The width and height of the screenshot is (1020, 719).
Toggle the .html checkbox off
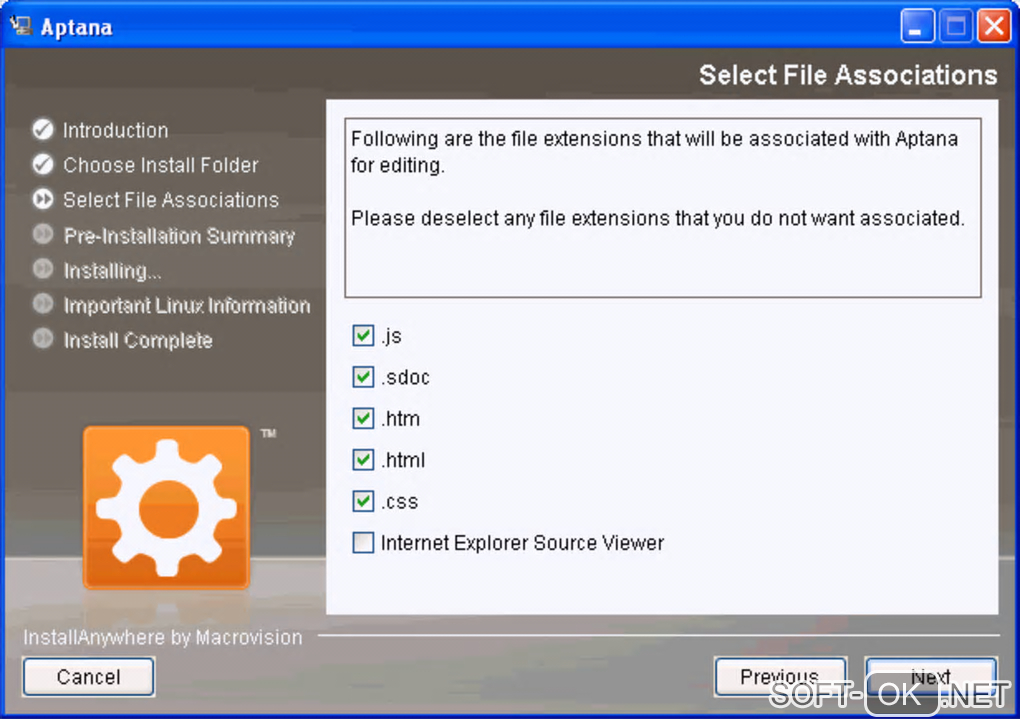(363, 460)
